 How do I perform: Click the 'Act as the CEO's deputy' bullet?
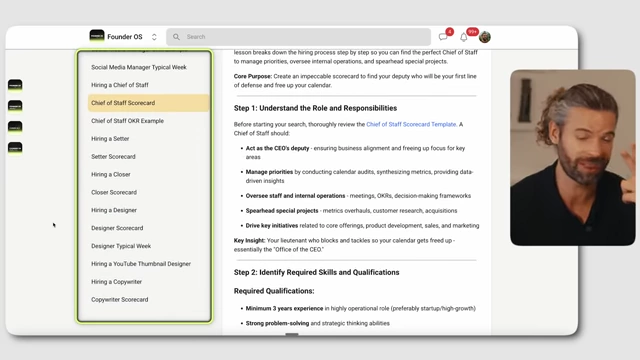[355, 153]
